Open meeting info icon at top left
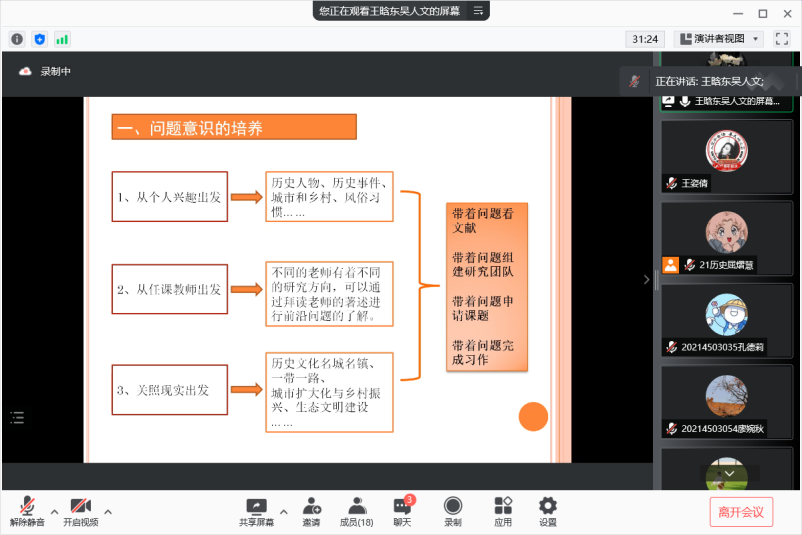The height and width of the screenshot is (535, 802). coord(17,39)
